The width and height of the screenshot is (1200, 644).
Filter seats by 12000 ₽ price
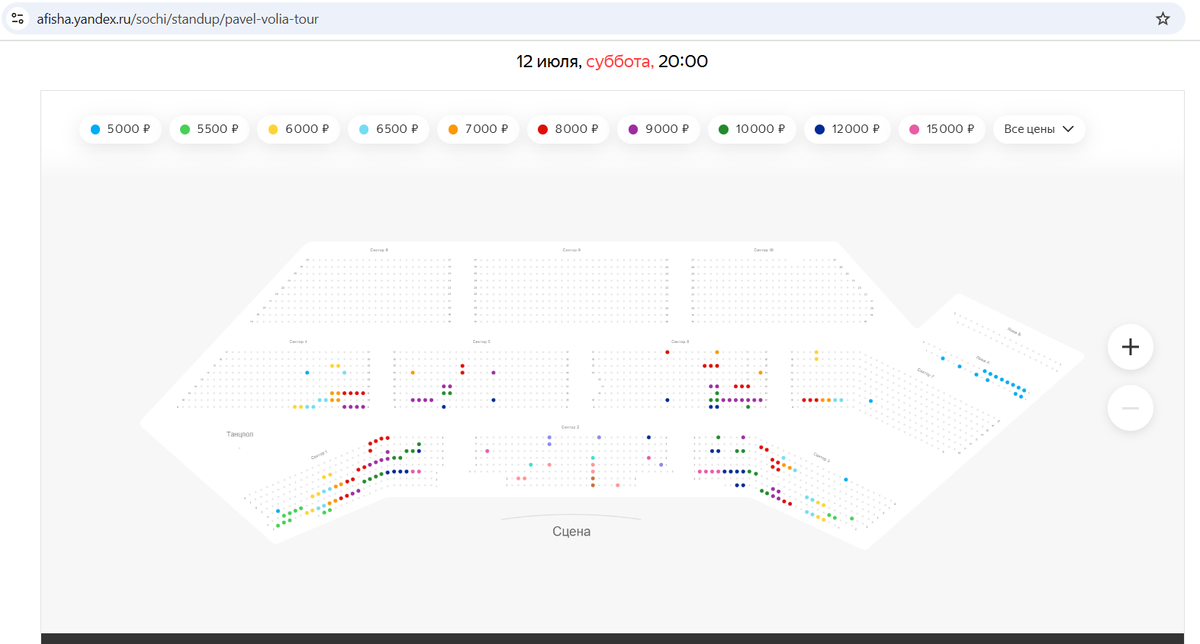click(847, 129)
